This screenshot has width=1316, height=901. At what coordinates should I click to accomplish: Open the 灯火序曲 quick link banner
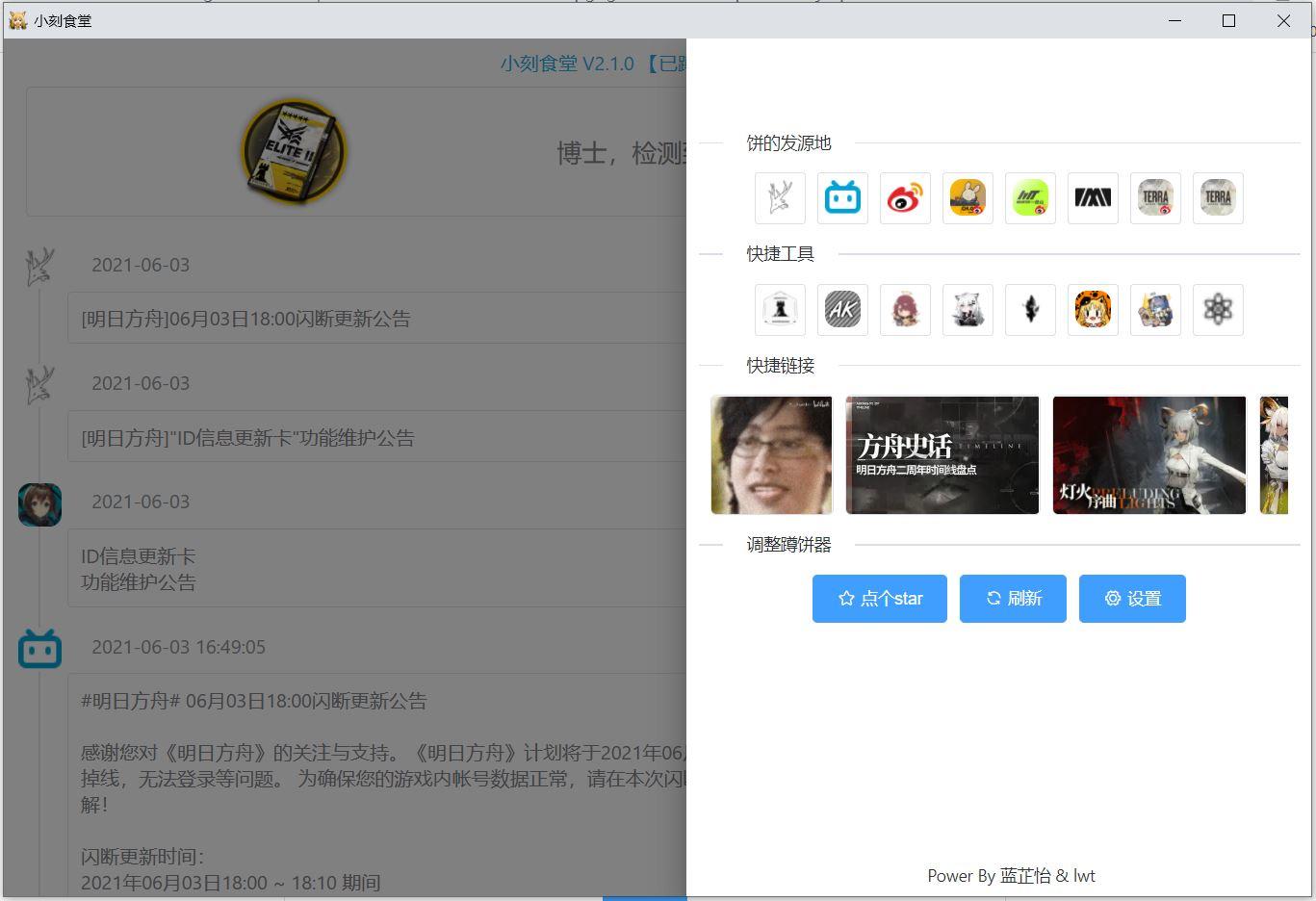click(x=1149, y=454)
